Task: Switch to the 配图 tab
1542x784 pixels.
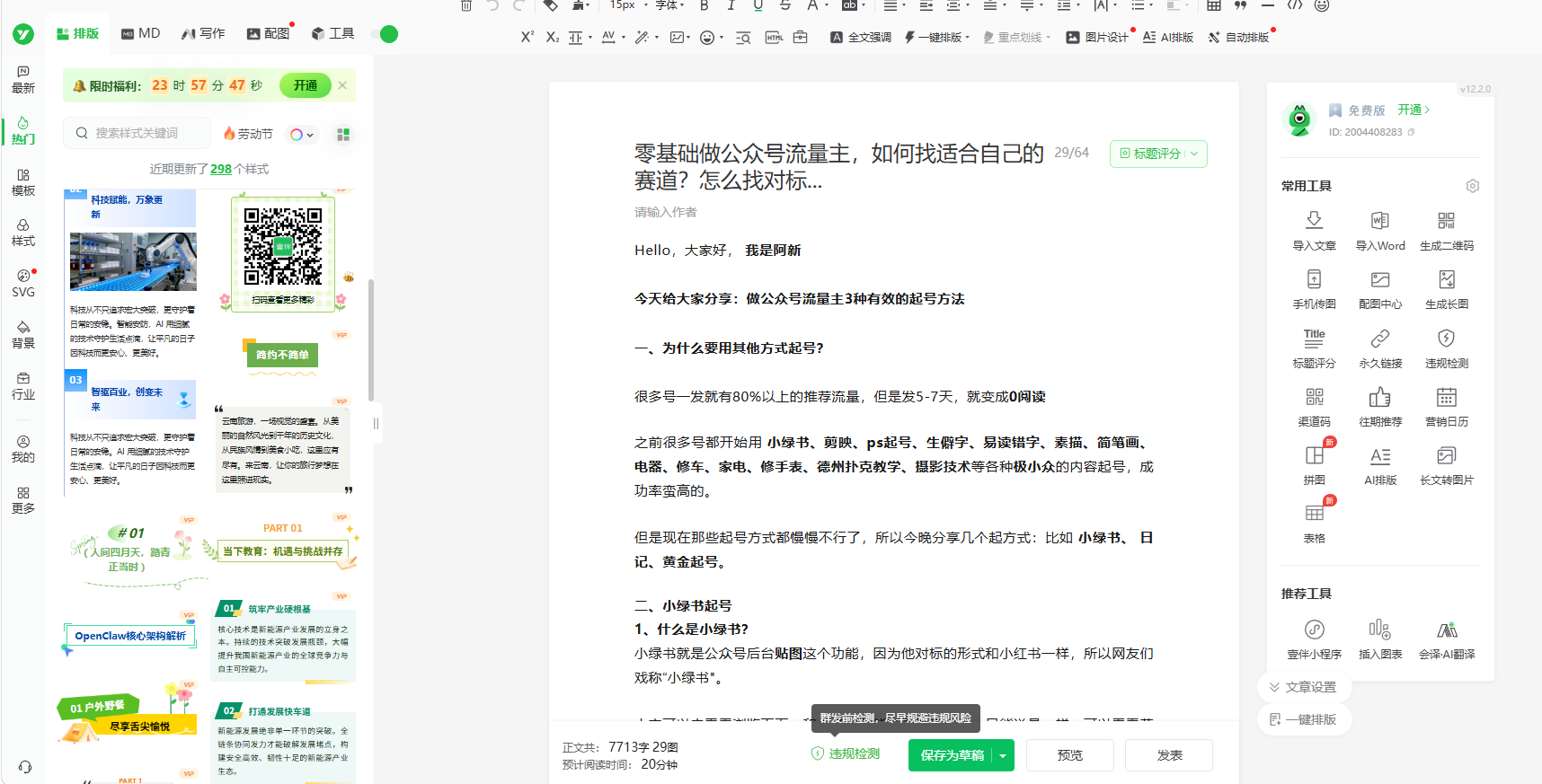Action: click(x=268, y=33)
